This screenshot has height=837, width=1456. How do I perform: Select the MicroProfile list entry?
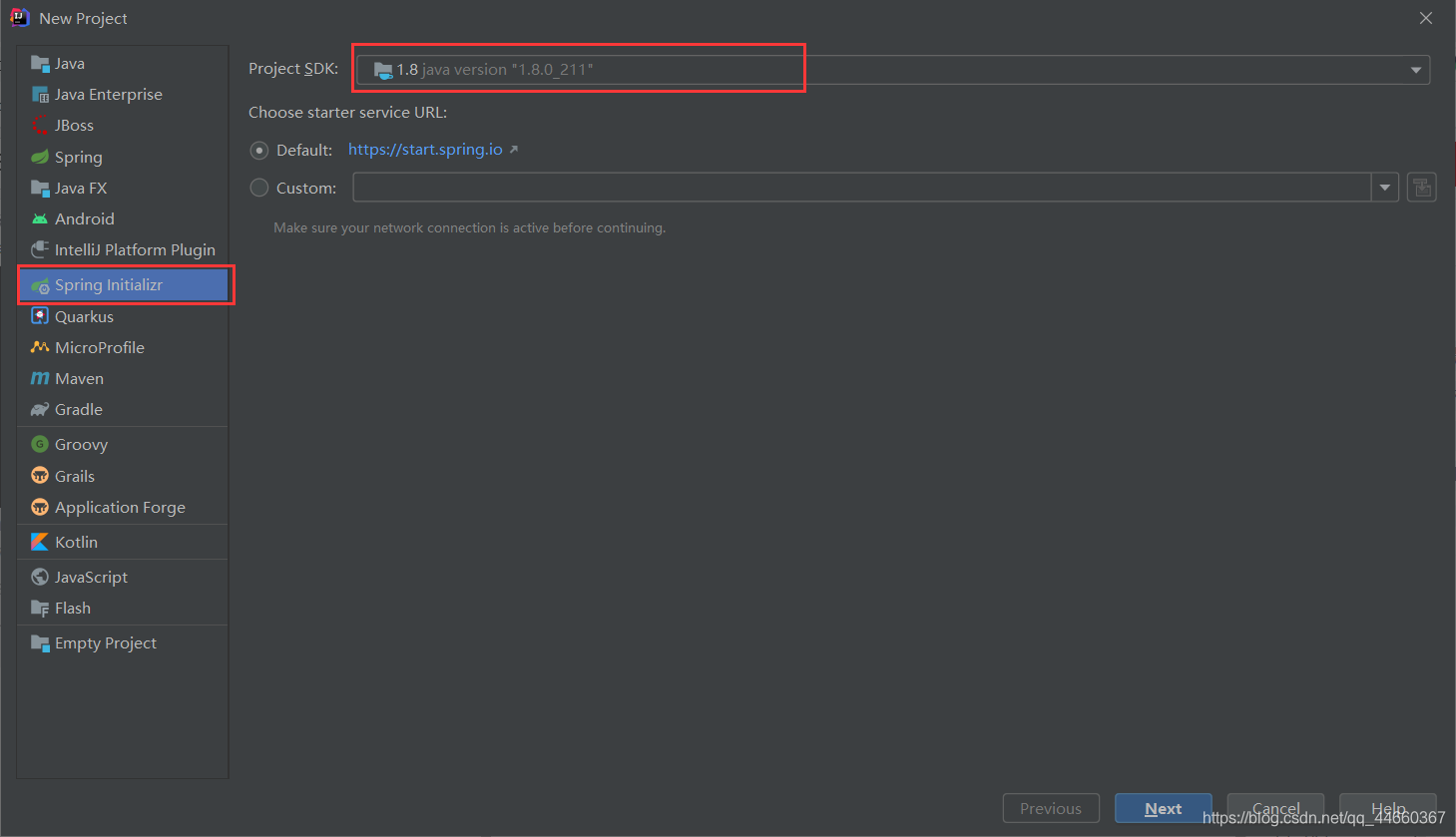pyautogui.click(x=123, y=347)
